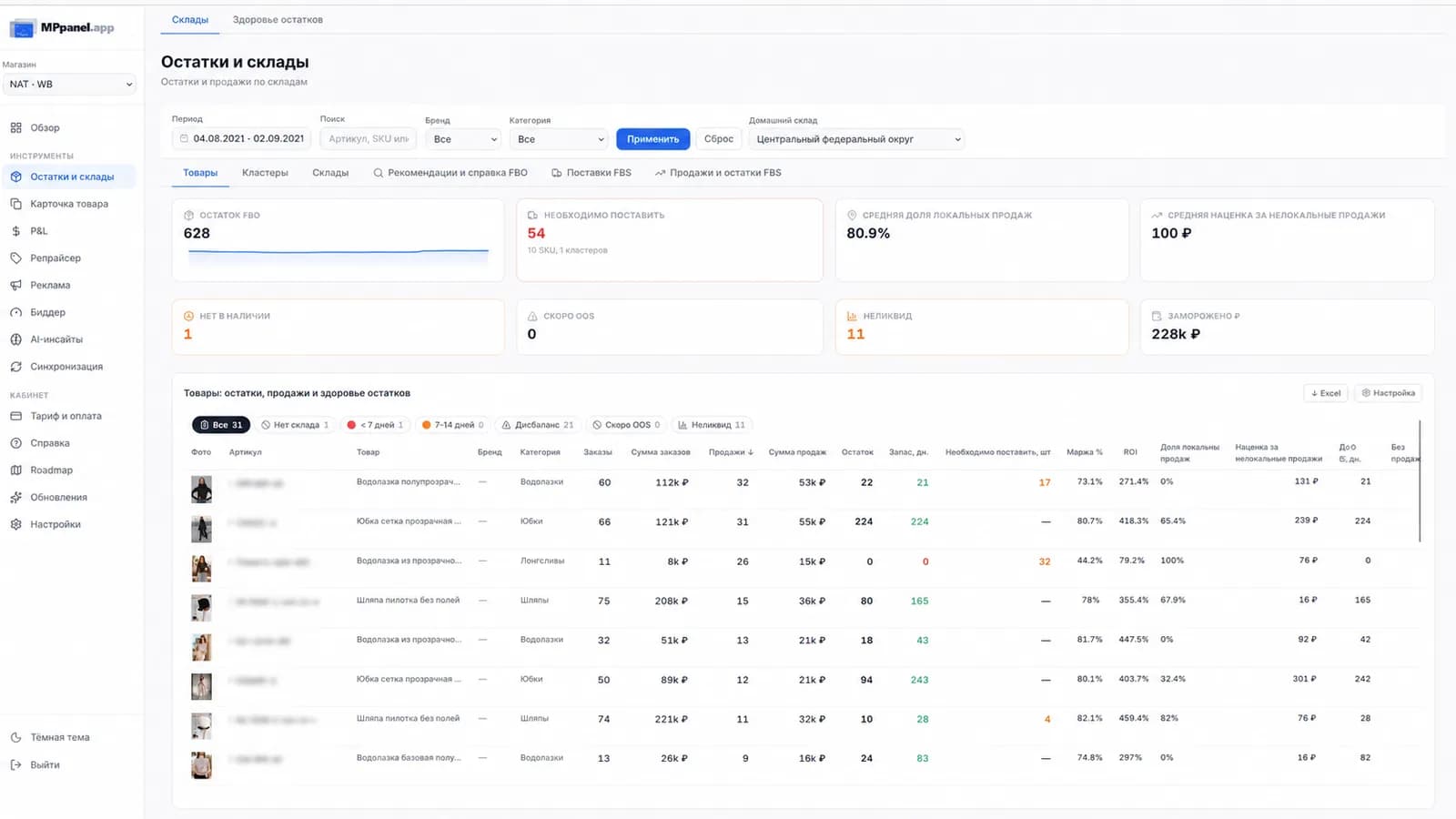Open Синхронизация in the sidebar
Viewport: 1456px width, 819px height.
(68, 367)
